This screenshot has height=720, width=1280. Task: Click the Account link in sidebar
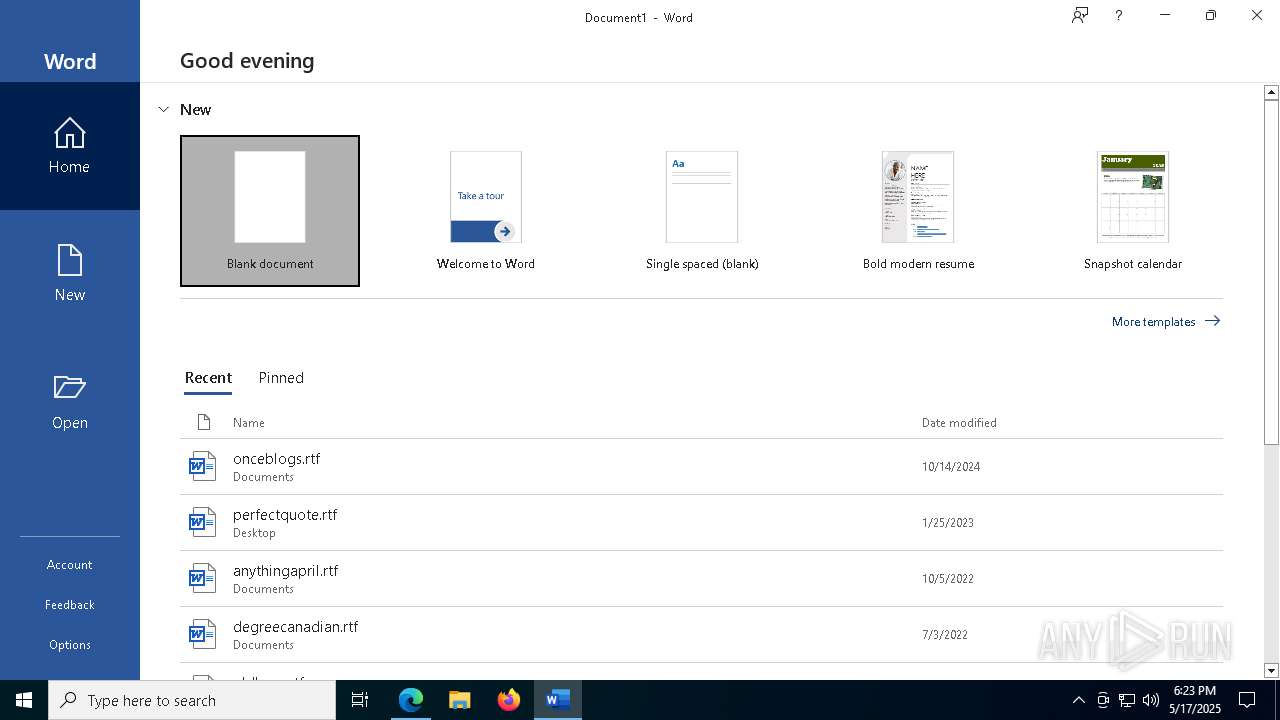[70, 565]
